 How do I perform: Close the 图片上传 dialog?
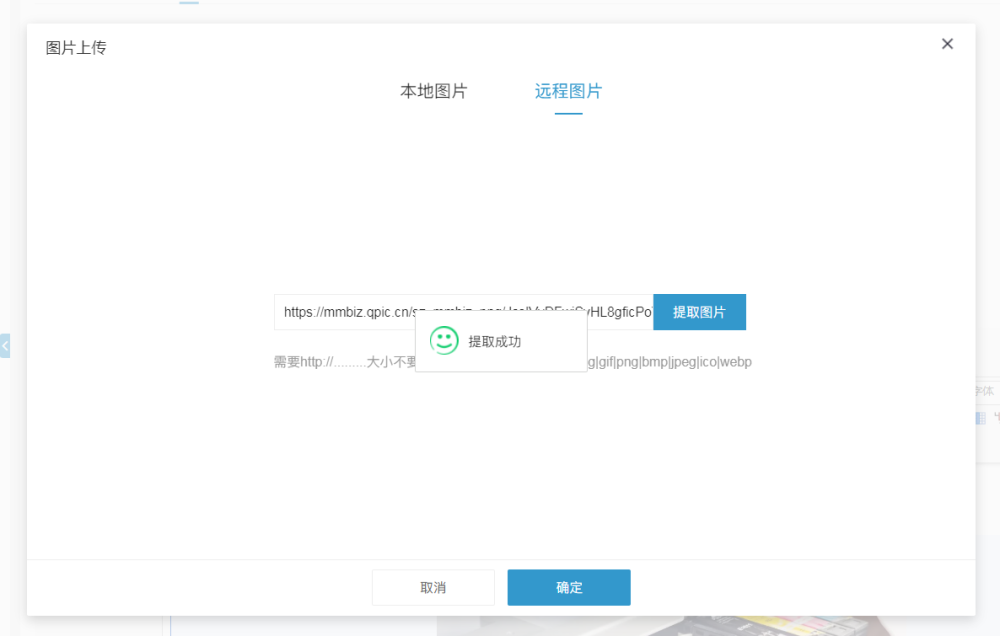point(947,43)
